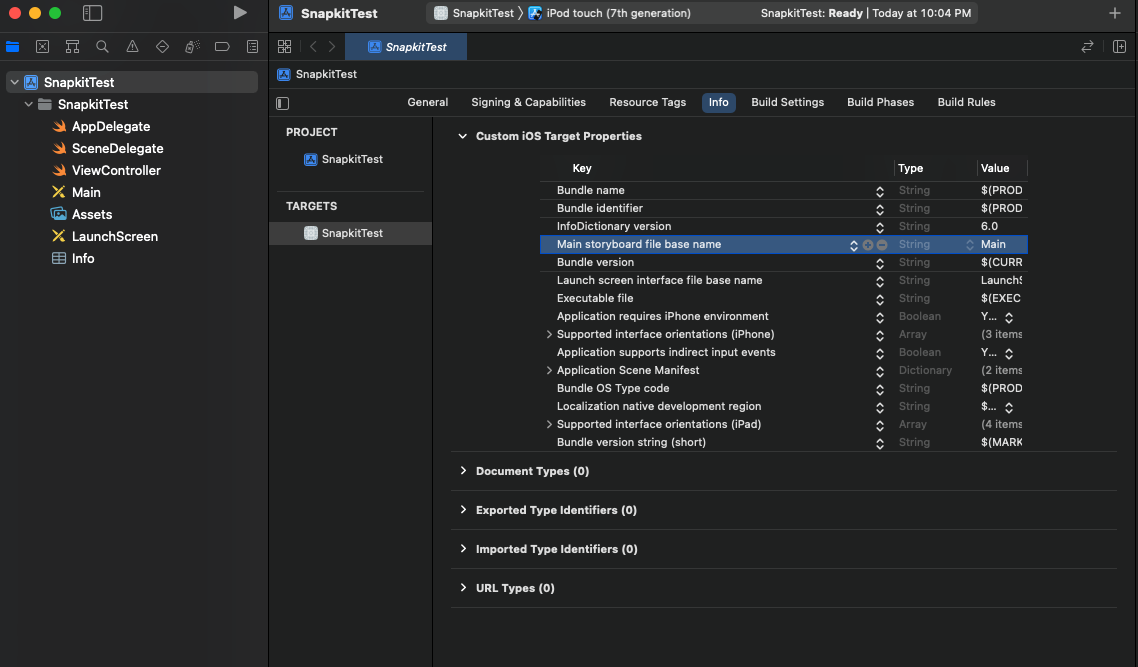Expand Exported Type Identifiers section

(463, 510)
